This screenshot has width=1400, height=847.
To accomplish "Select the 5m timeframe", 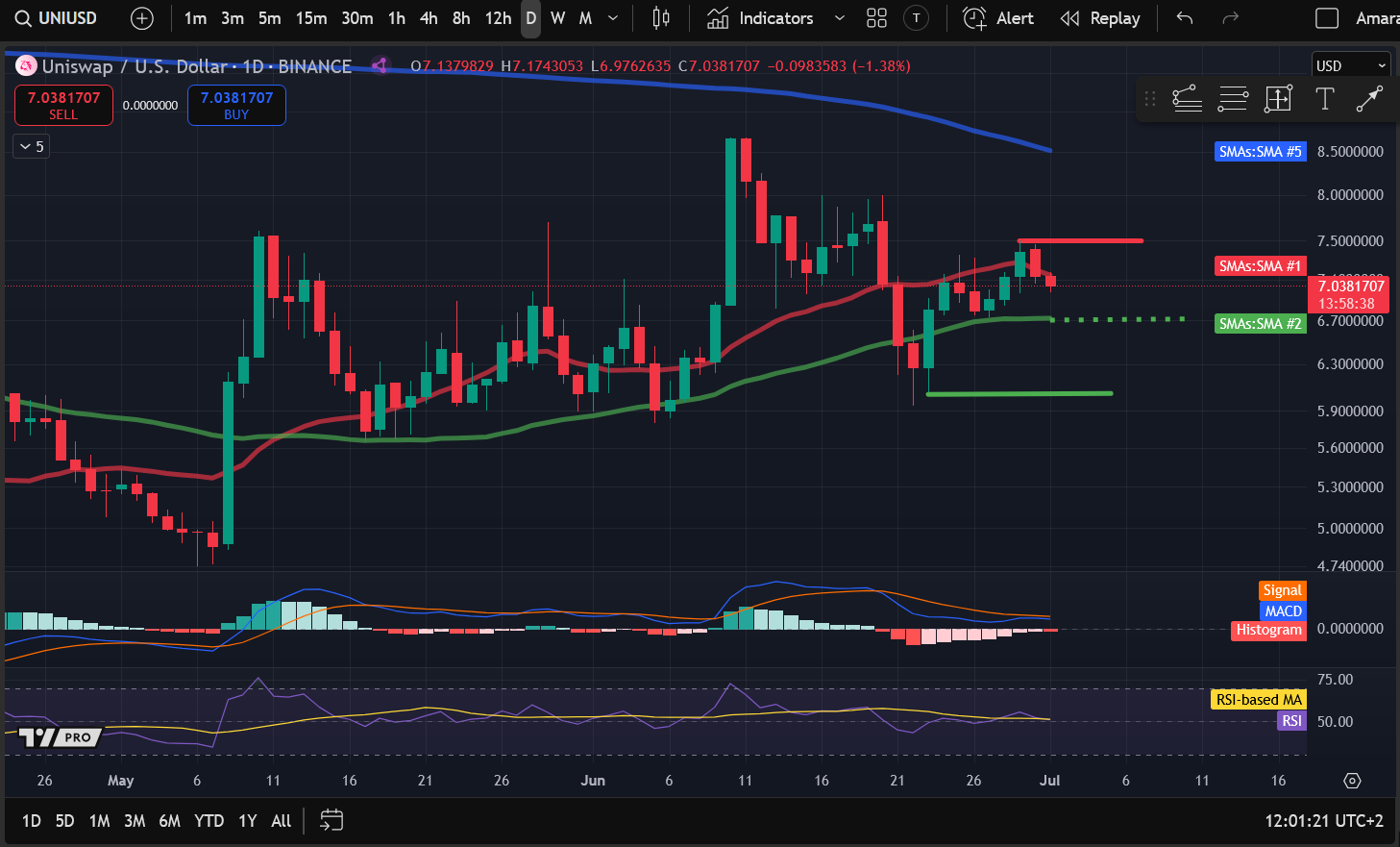I will (269, 18).
